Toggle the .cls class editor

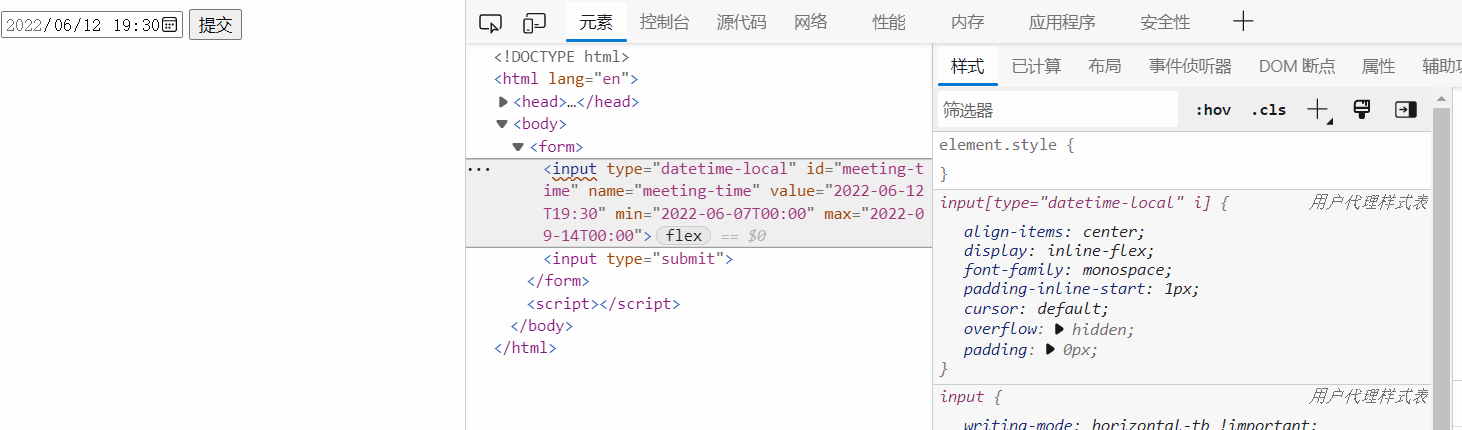[x=1269, y=110]
